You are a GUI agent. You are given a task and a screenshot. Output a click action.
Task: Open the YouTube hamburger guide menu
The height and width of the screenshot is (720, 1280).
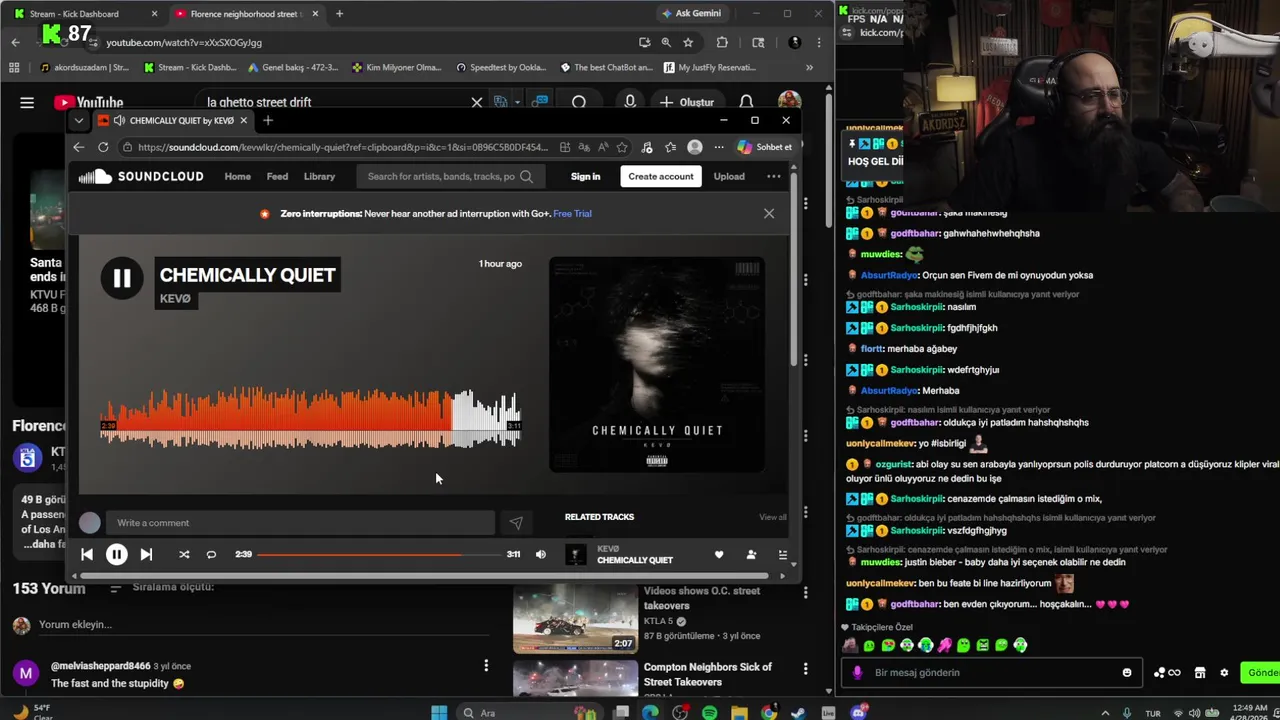pyautogui.click(x=27, y=102)
